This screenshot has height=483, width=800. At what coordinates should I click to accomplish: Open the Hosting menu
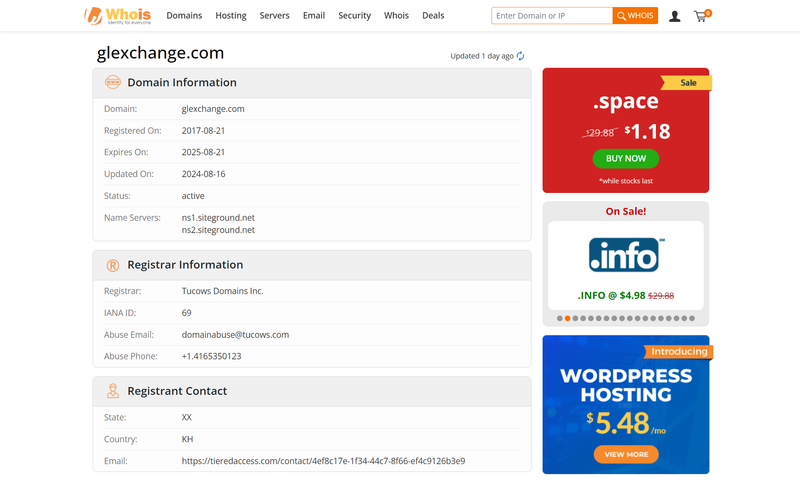(231, 16)
